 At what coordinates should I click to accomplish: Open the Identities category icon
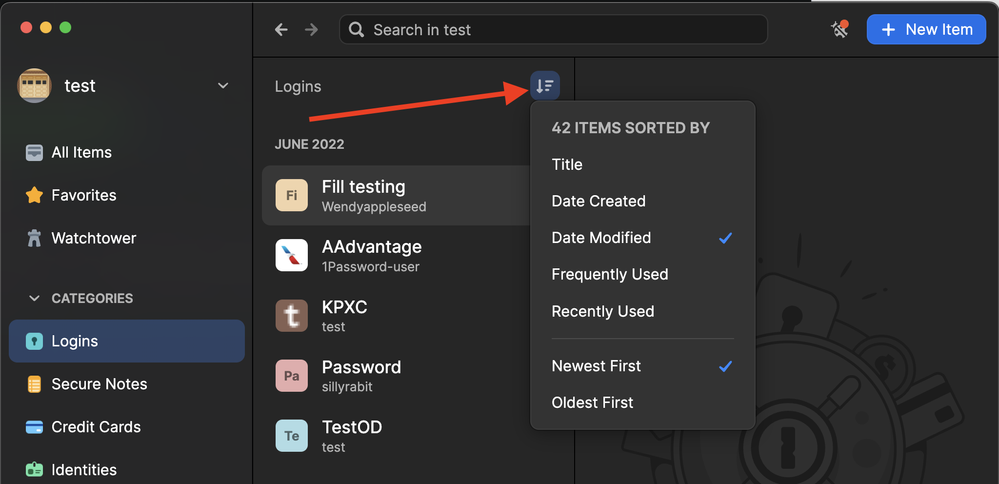click(34, 469)
